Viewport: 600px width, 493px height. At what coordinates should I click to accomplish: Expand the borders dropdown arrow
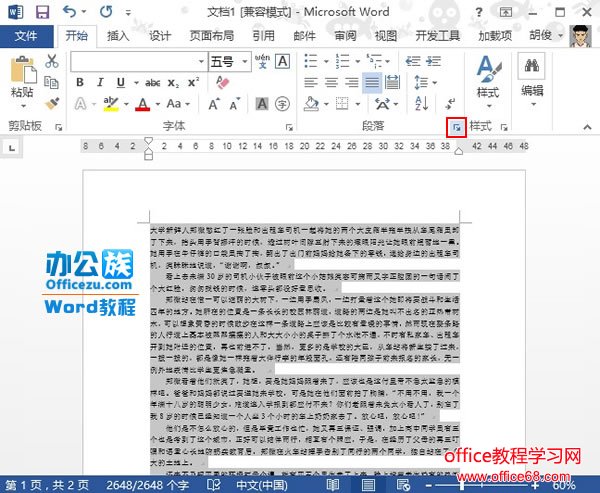click(357, 104)
